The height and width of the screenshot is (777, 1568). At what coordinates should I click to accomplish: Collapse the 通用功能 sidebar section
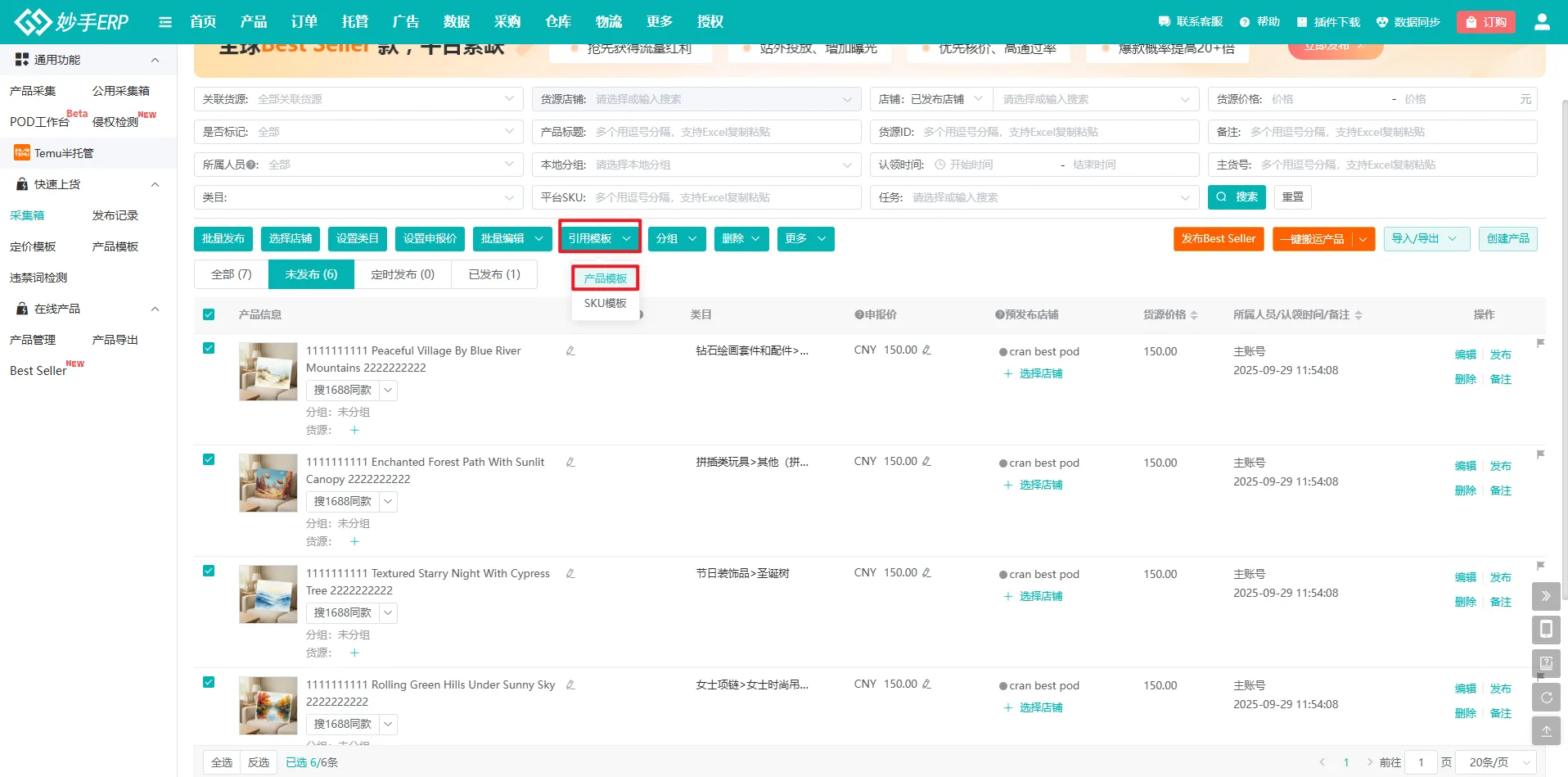155,60
